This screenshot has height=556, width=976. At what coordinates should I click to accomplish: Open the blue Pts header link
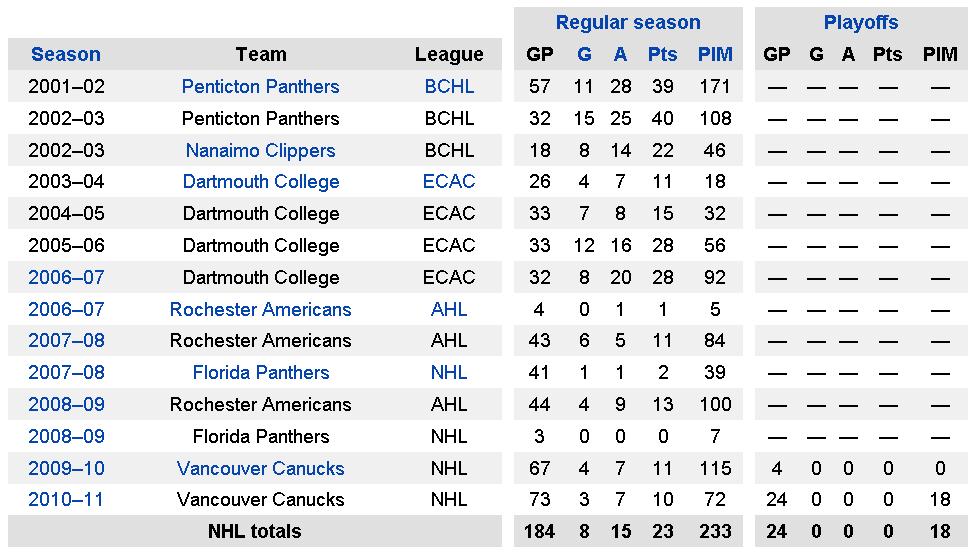(x=662, y=54)
